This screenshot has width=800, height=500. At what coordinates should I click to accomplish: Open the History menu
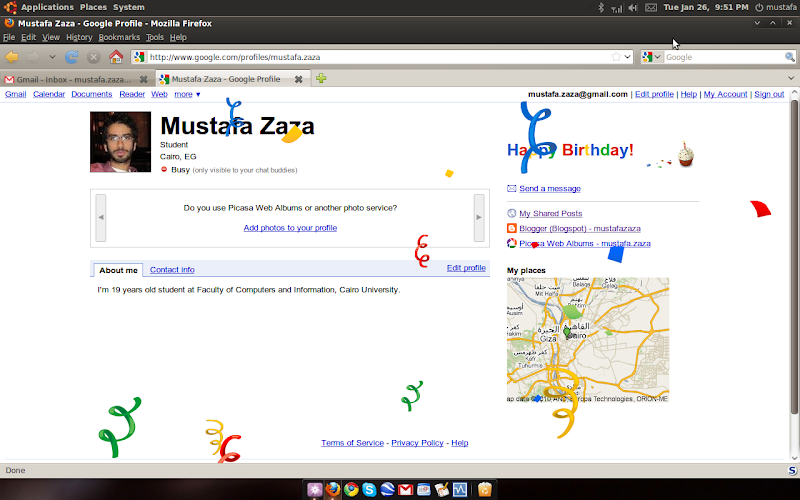click(79, 37)
